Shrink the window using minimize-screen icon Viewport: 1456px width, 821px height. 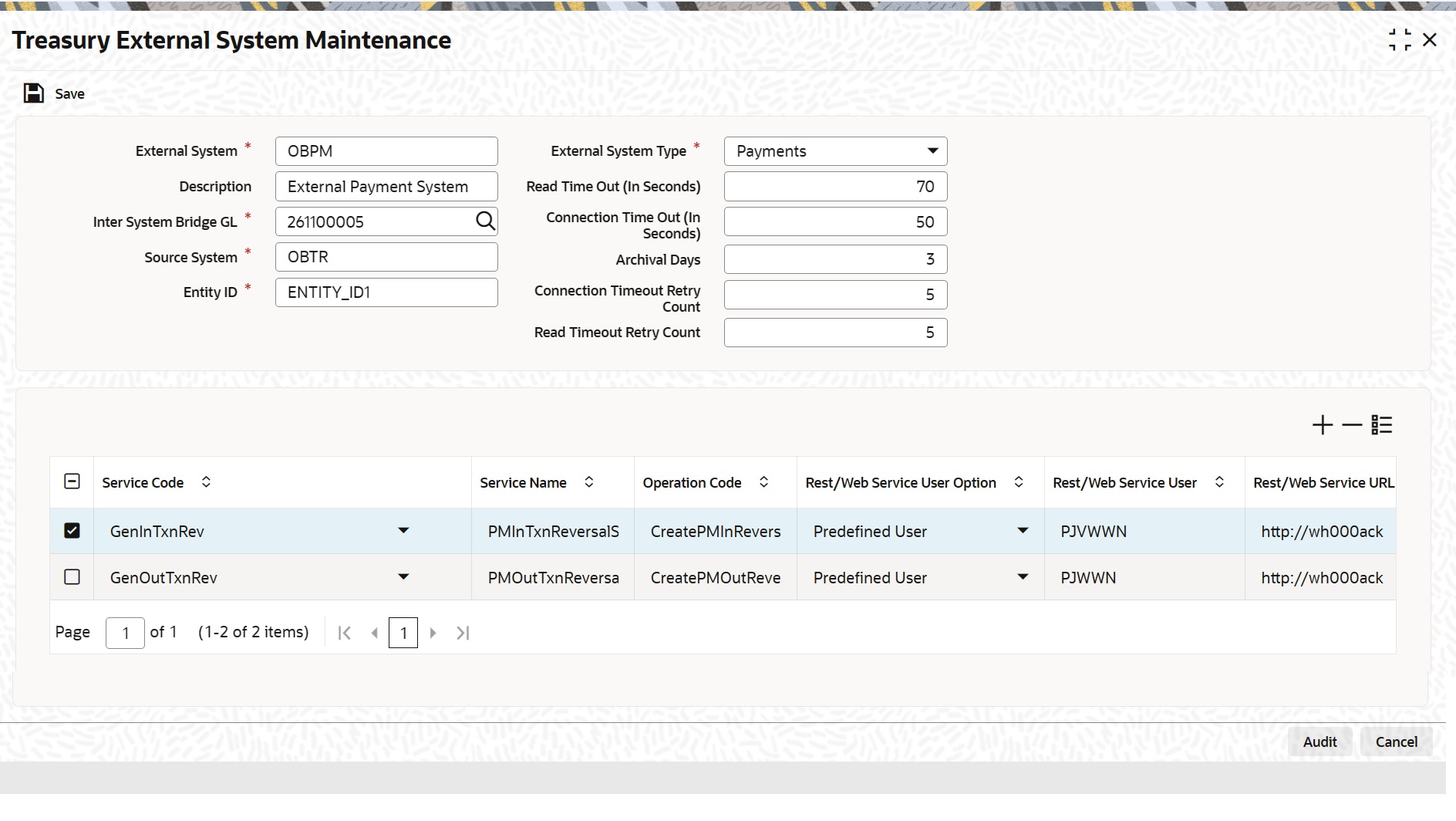click(x=1400, y=40)
